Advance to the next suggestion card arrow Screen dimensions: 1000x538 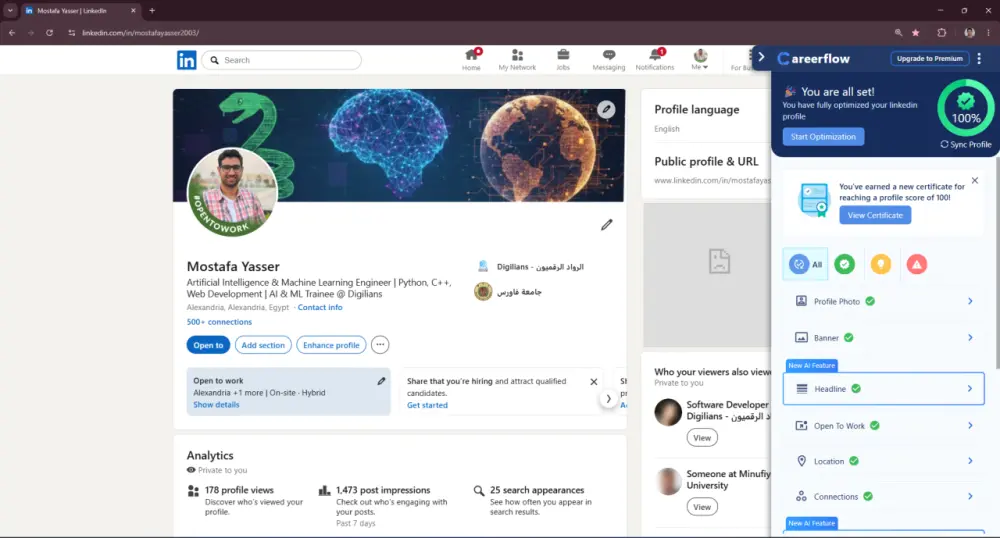[608, 399]
